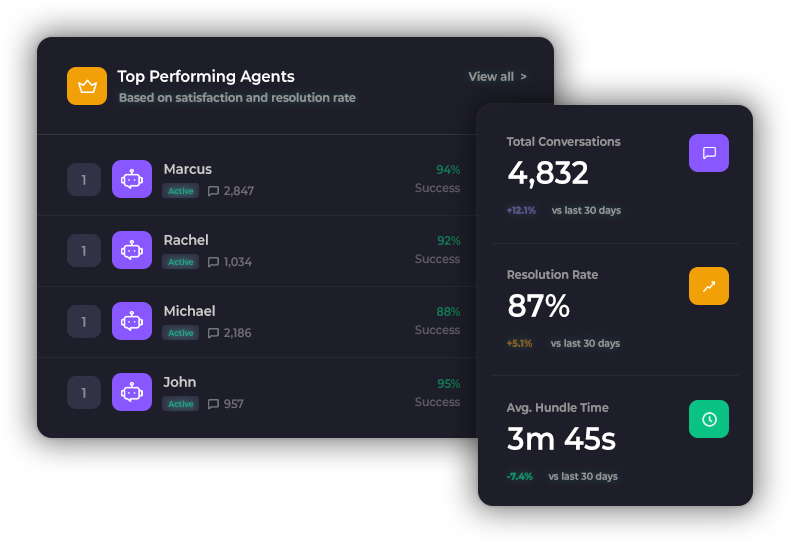Click John's purple robot avatar
Viewport: 790px width, 543px height.
[132, 392]
